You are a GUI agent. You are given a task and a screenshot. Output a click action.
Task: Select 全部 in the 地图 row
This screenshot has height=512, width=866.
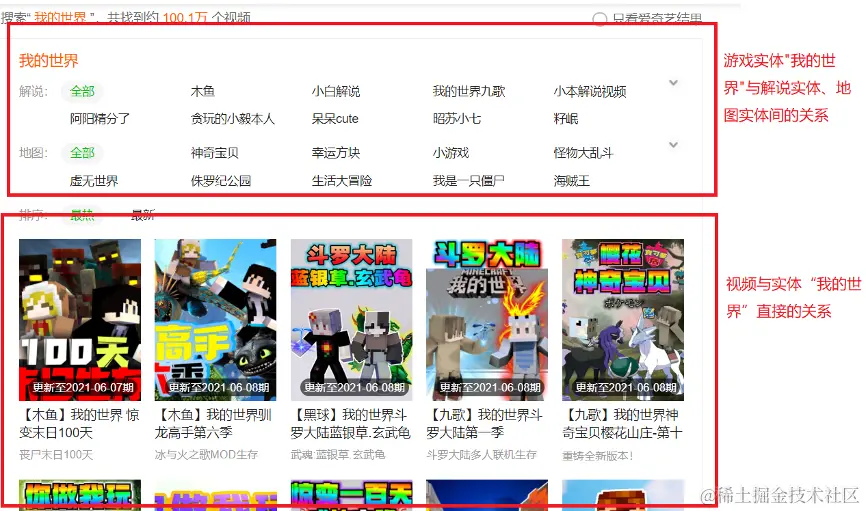tap(82, 152)
